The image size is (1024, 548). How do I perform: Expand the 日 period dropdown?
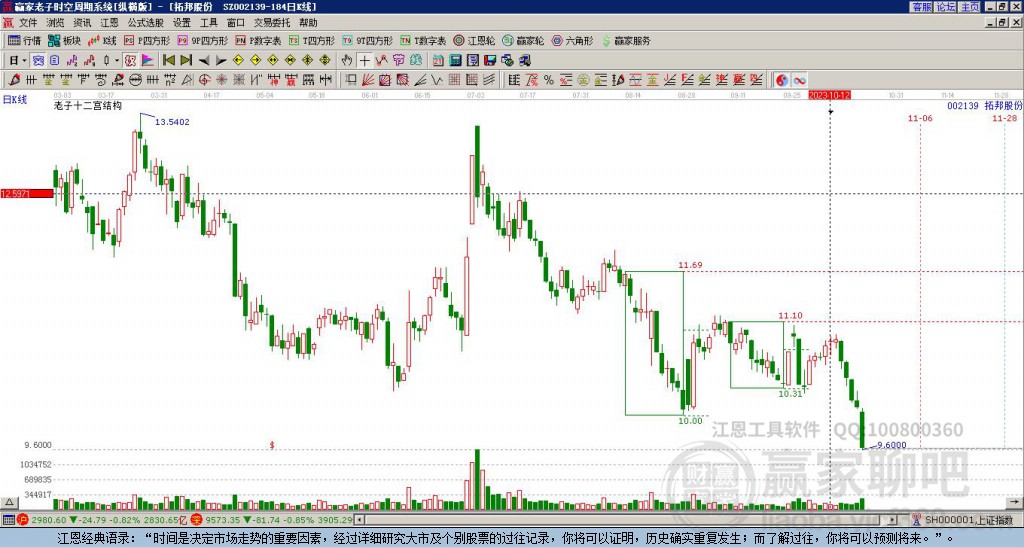17,60
